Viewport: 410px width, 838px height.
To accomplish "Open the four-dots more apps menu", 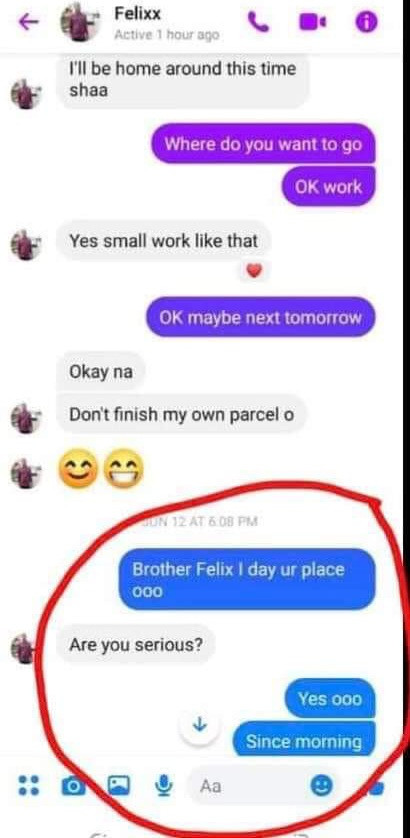I will [28, 786].
